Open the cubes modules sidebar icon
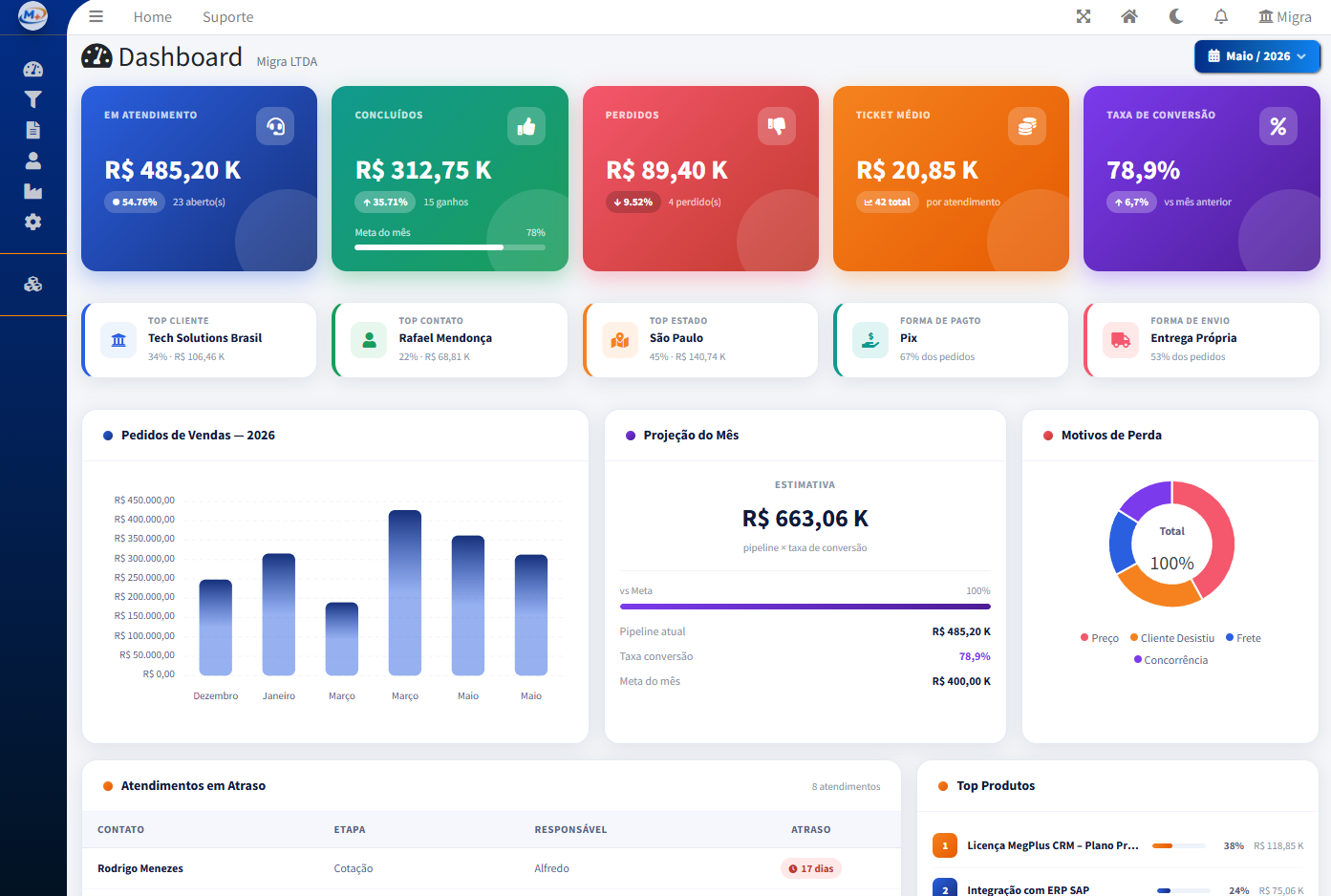The image size is (1331, 896). point(33,284)
